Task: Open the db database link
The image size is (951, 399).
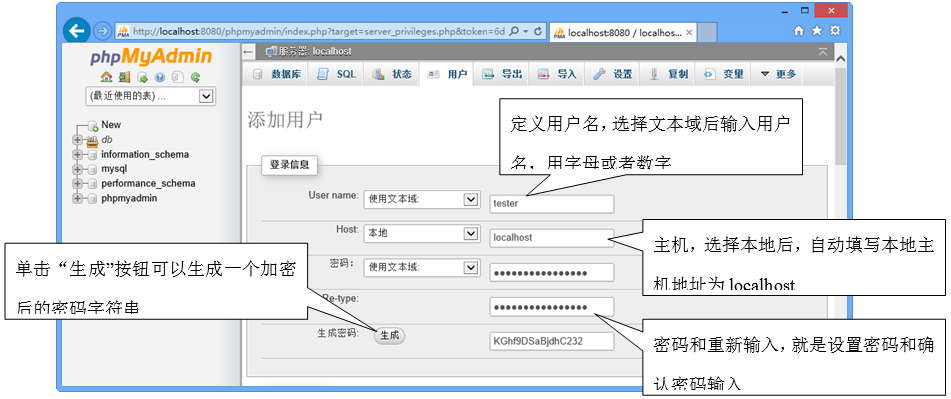Action: (107, 140)
